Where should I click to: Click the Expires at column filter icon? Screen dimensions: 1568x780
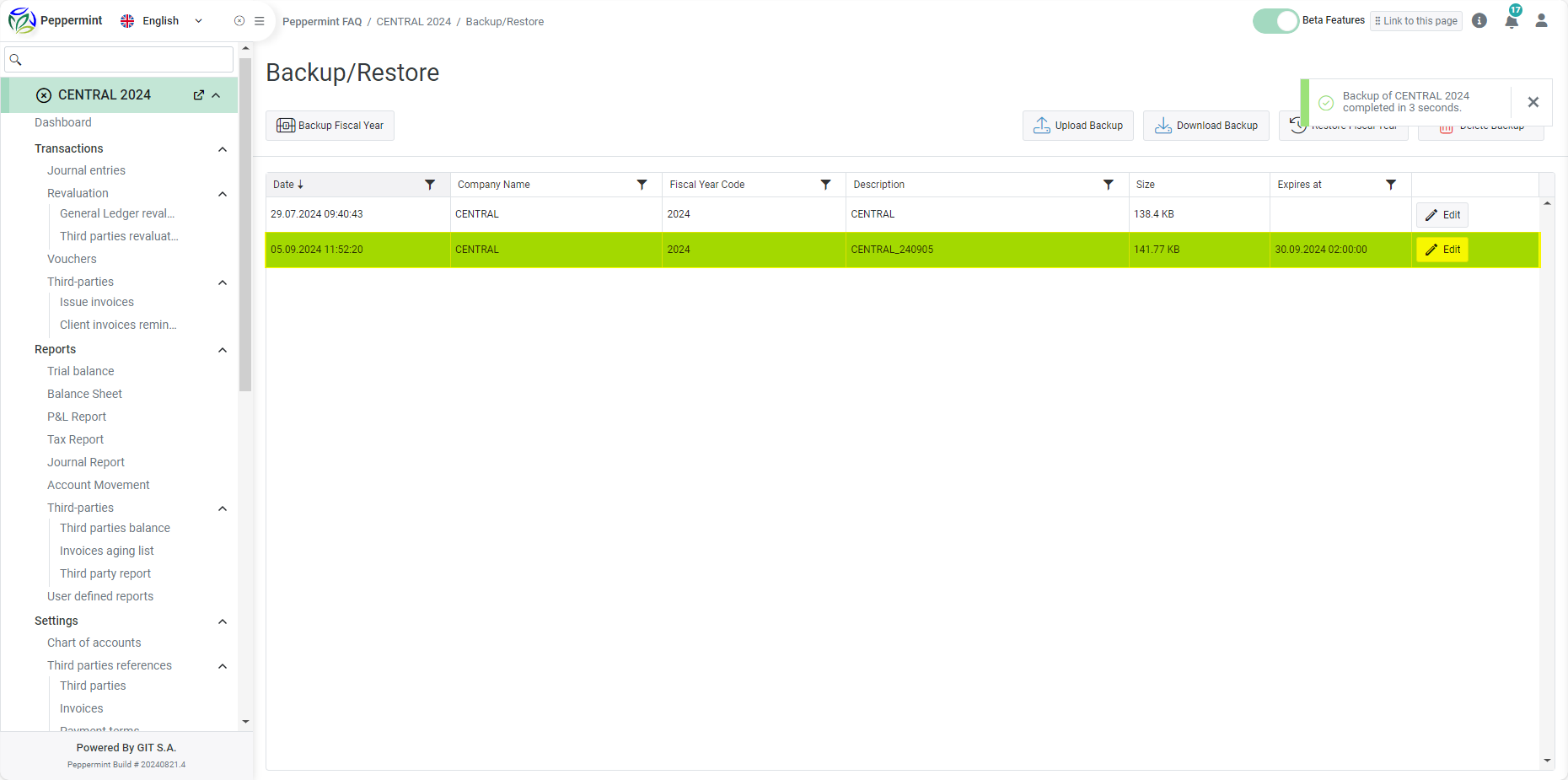[x=1391, y=185]
